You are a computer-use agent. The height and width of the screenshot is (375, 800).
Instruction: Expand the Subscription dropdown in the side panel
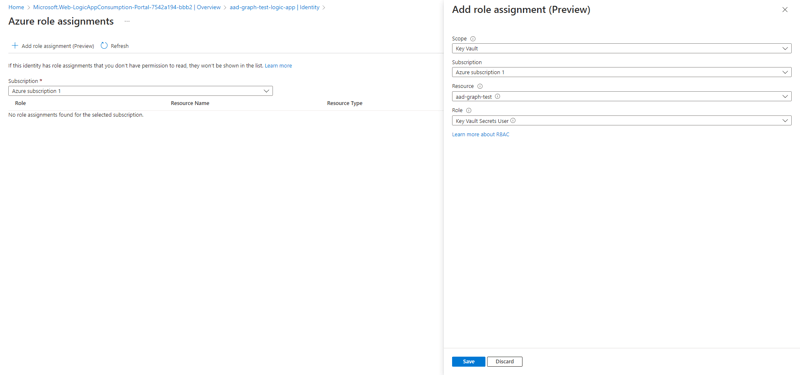621,72
